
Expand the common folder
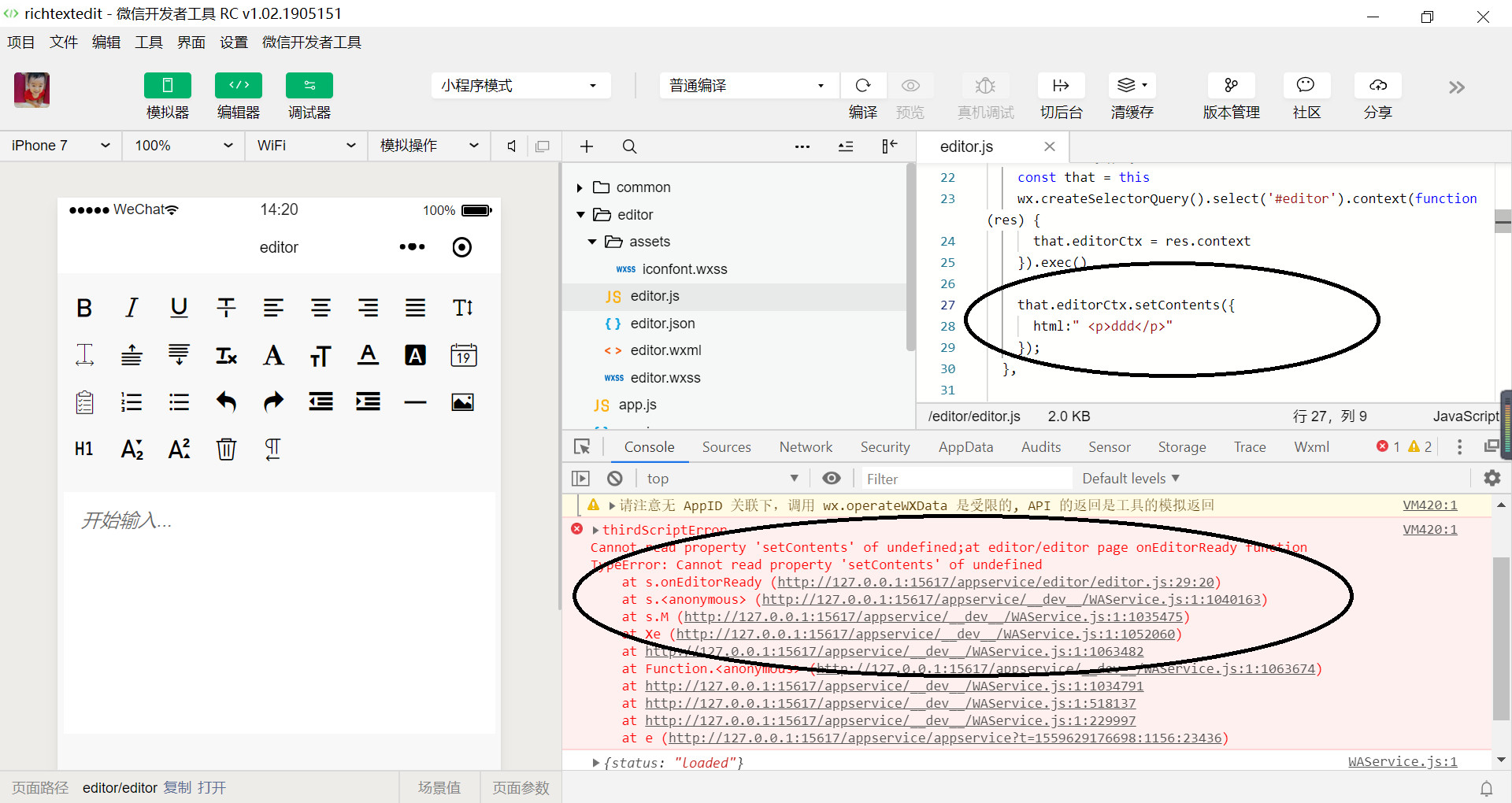tap(580, 187)
